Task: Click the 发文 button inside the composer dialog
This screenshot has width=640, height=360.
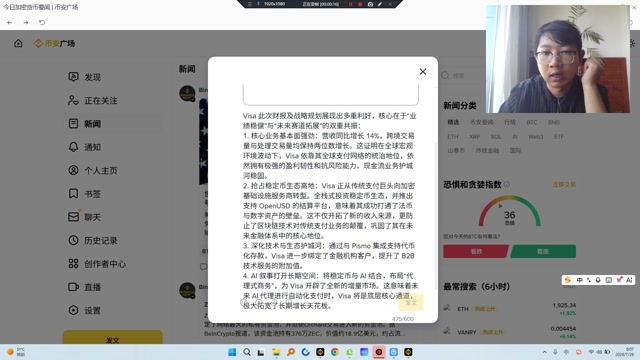Action: pos(411,302)
